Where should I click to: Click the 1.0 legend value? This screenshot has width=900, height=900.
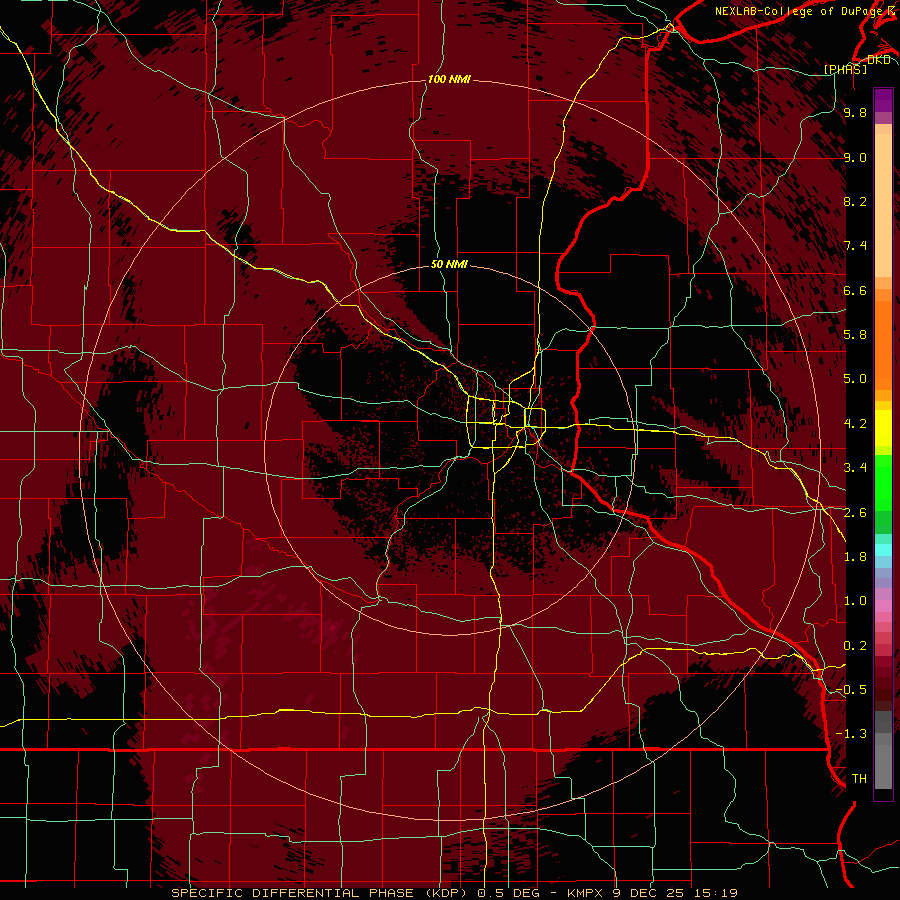point(855,601)
